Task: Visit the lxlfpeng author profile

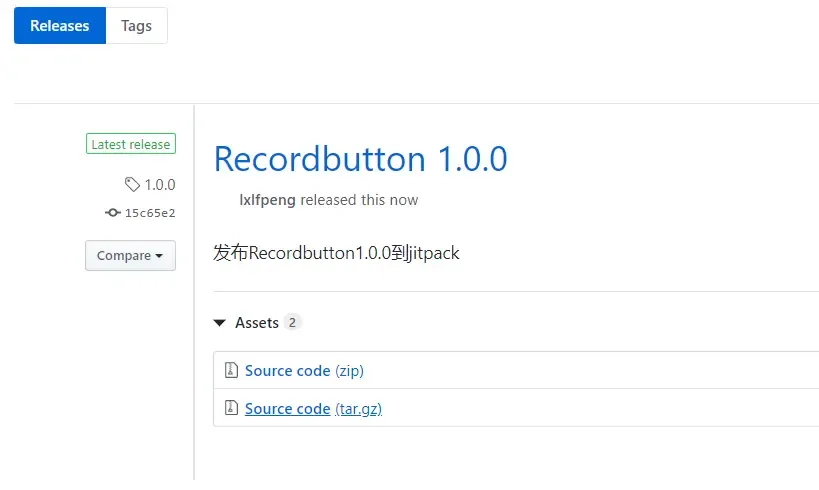Action: click(x=267, y=200)
